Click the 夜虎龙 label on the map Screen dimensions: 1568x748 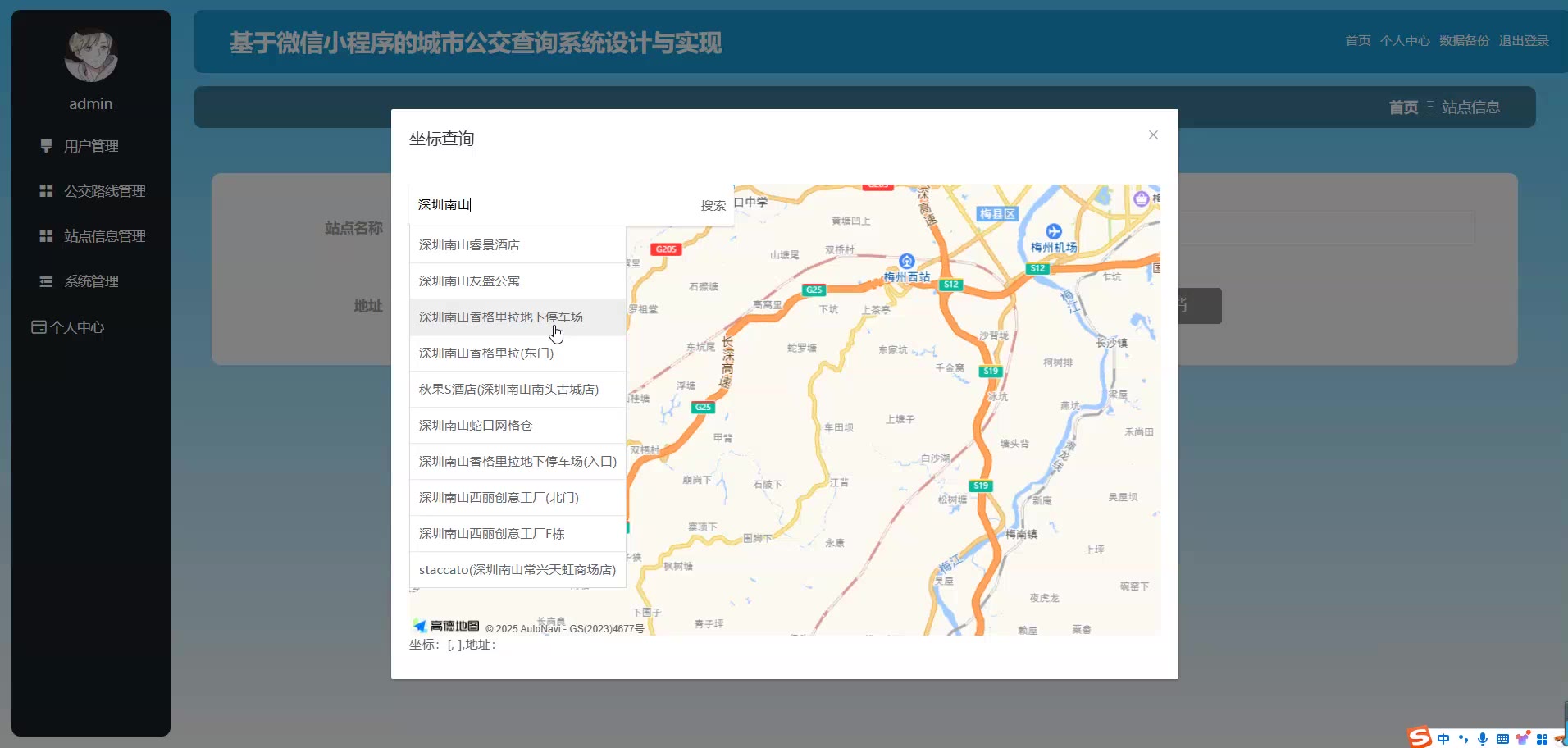(1045, 598)
